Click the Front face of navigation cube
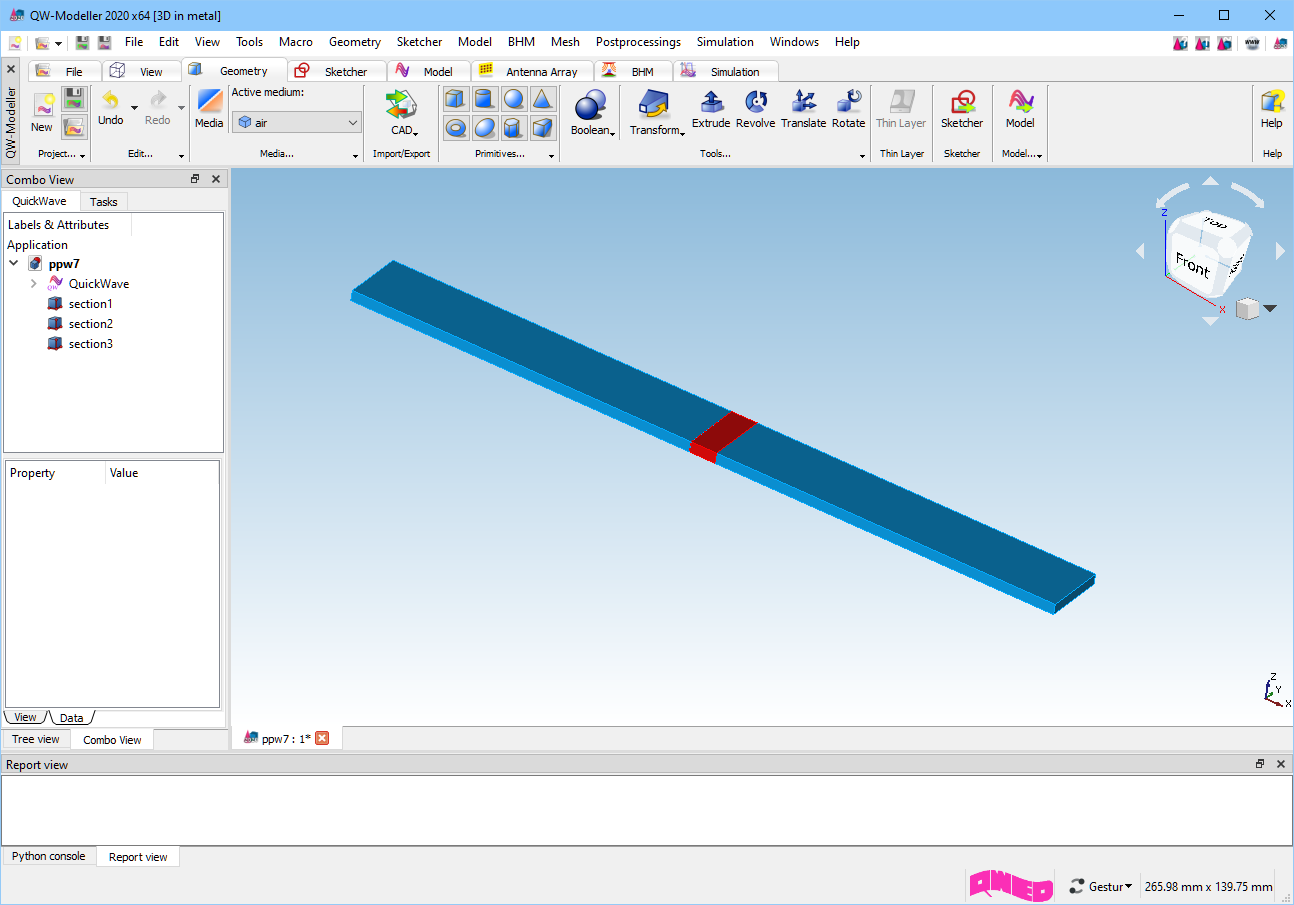Image resolution: width=1294 pixels, height=905 pixels. 1192,264
